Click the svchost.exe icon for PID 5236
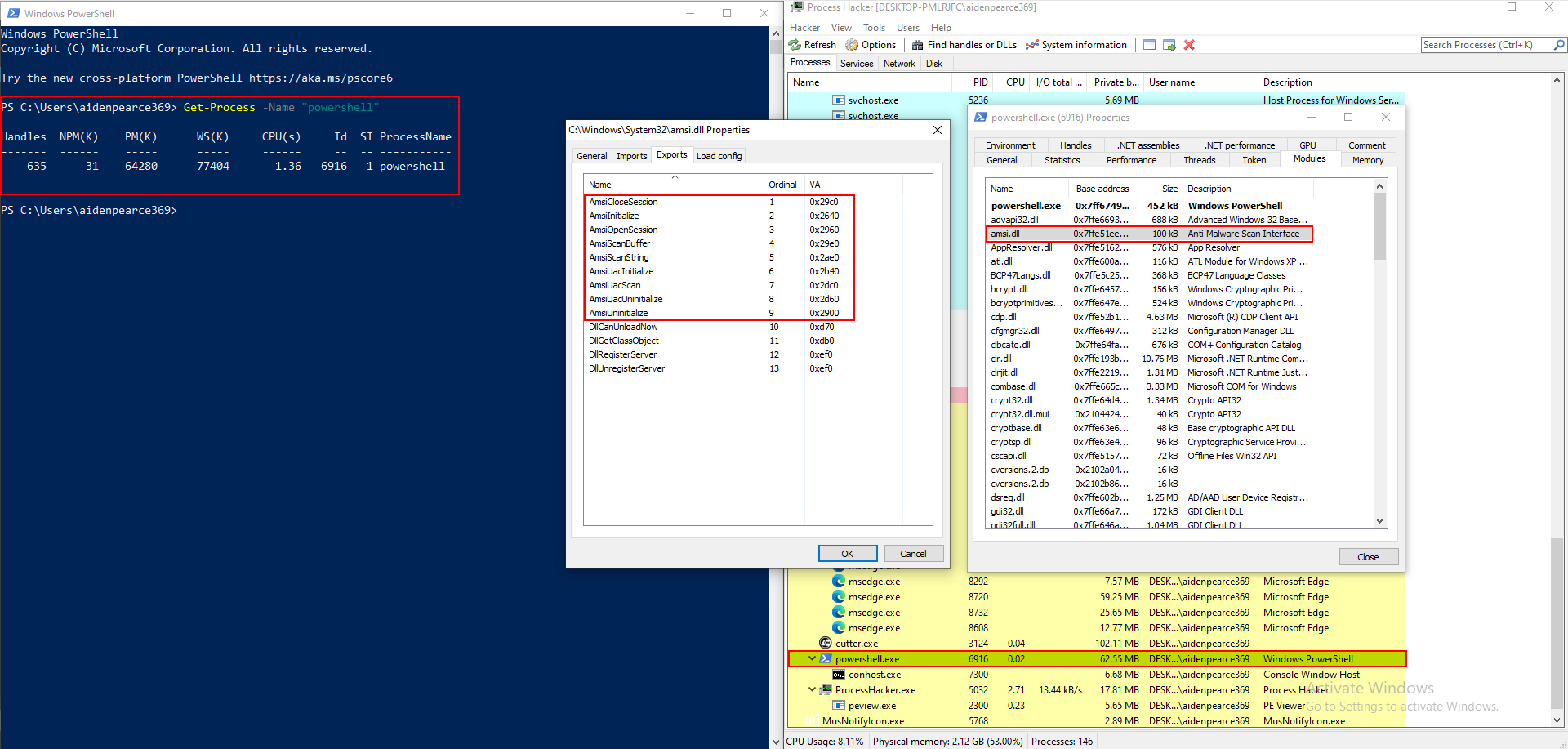 839,100
